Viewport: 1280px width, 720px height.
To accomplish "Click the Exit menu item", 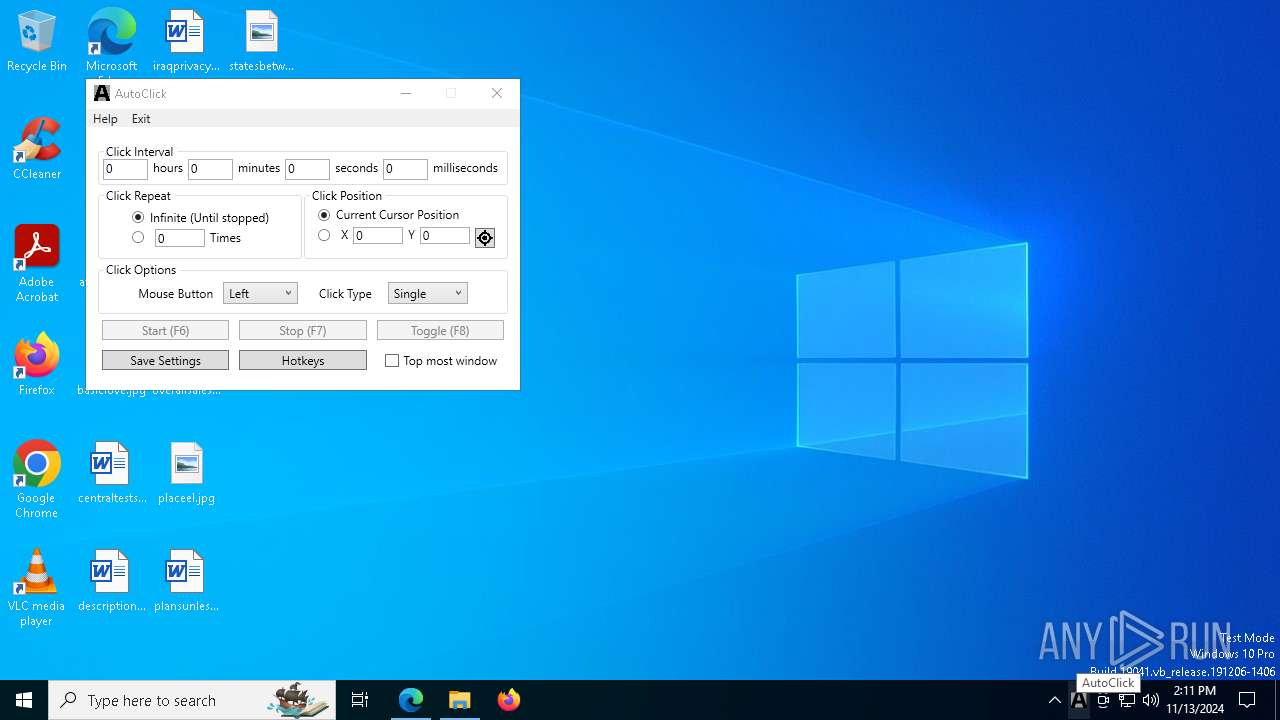I will tap(141, 119).
